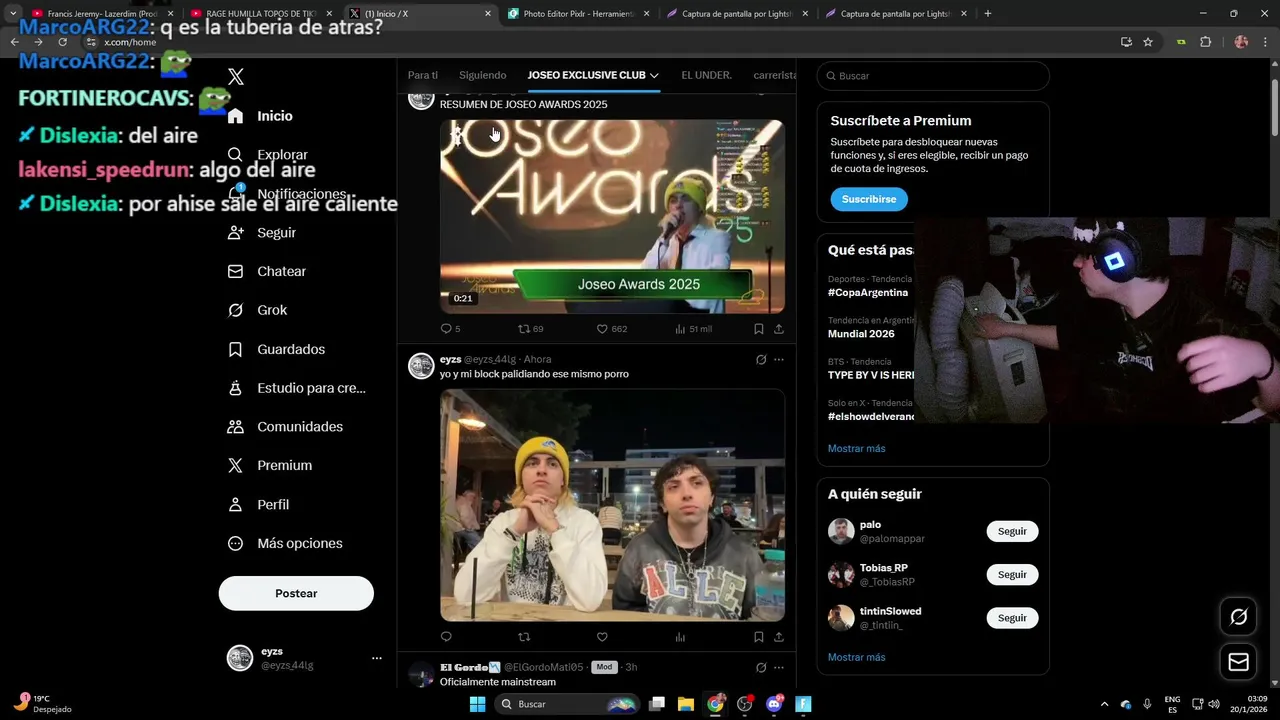Open the floating Grok button at bottom right
1280x720 pixels.
[1238, 617]
